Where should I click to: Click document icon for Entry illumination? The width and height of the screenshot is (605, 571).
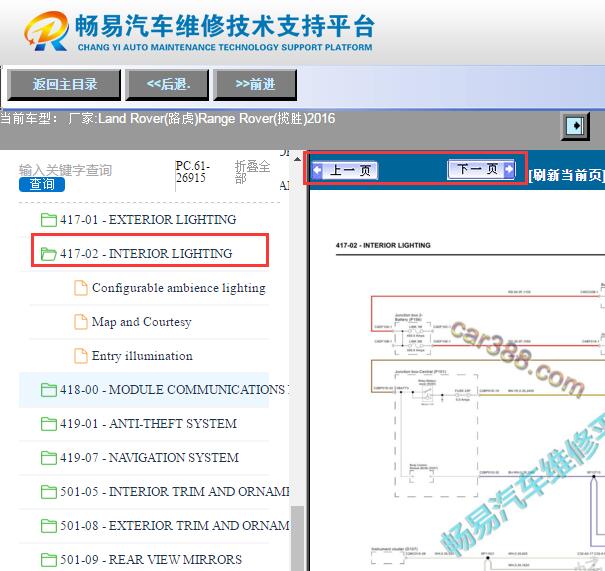click(81, 356)
